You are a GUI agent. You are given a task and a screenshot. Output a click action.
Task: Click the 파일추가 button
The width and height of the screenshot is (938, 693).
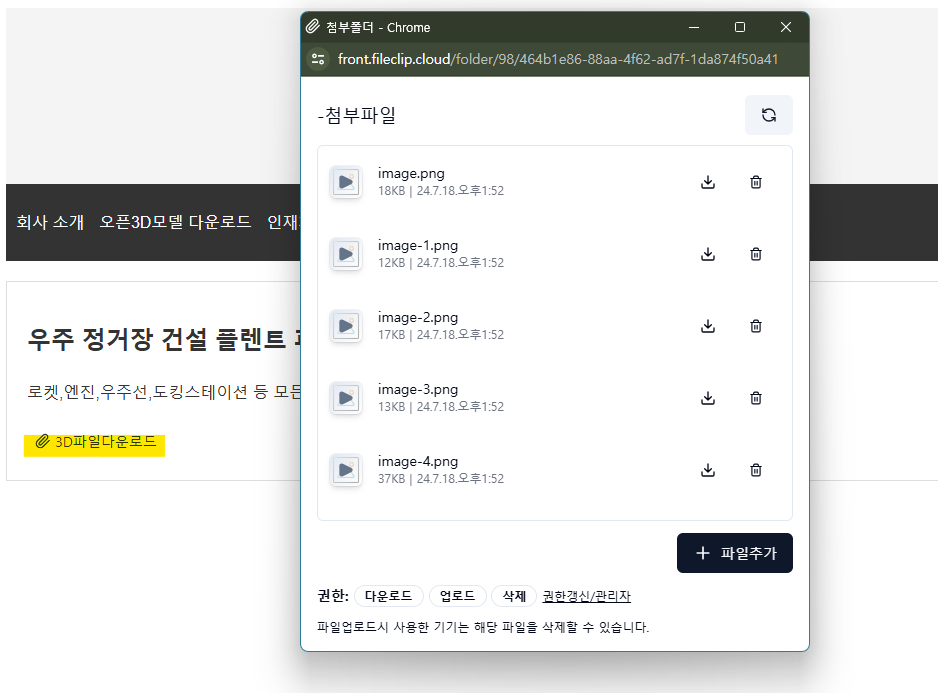coord(734,553)
